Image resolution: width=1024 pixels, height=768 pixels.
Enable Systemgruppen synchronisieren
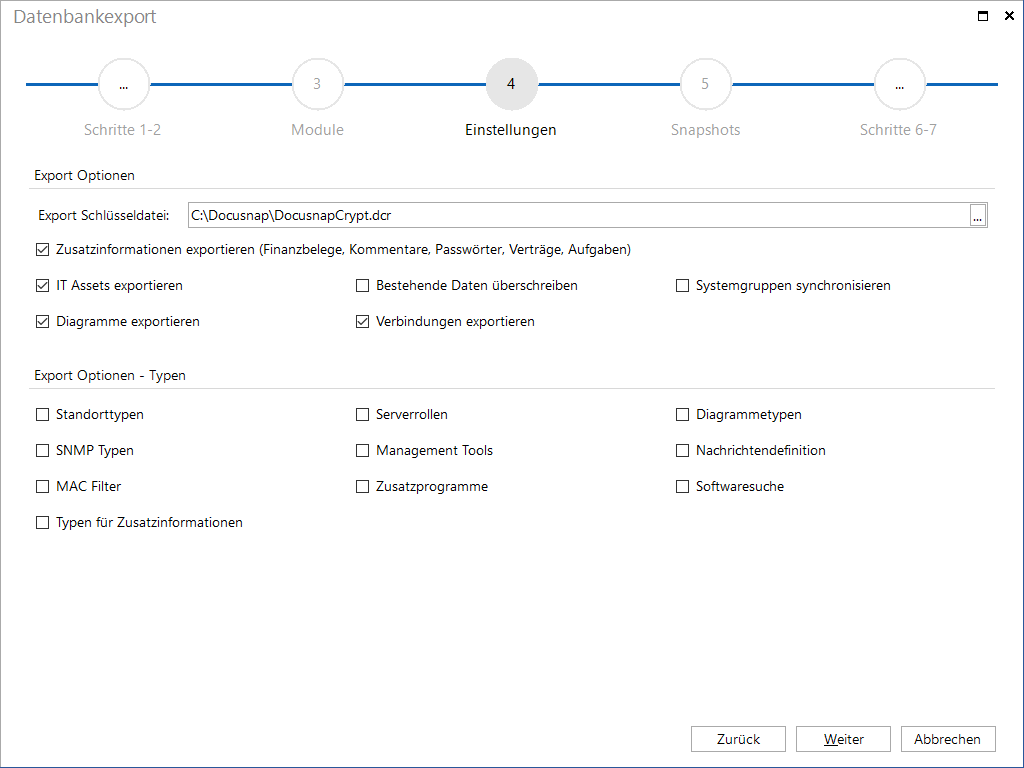pos(682,285)
